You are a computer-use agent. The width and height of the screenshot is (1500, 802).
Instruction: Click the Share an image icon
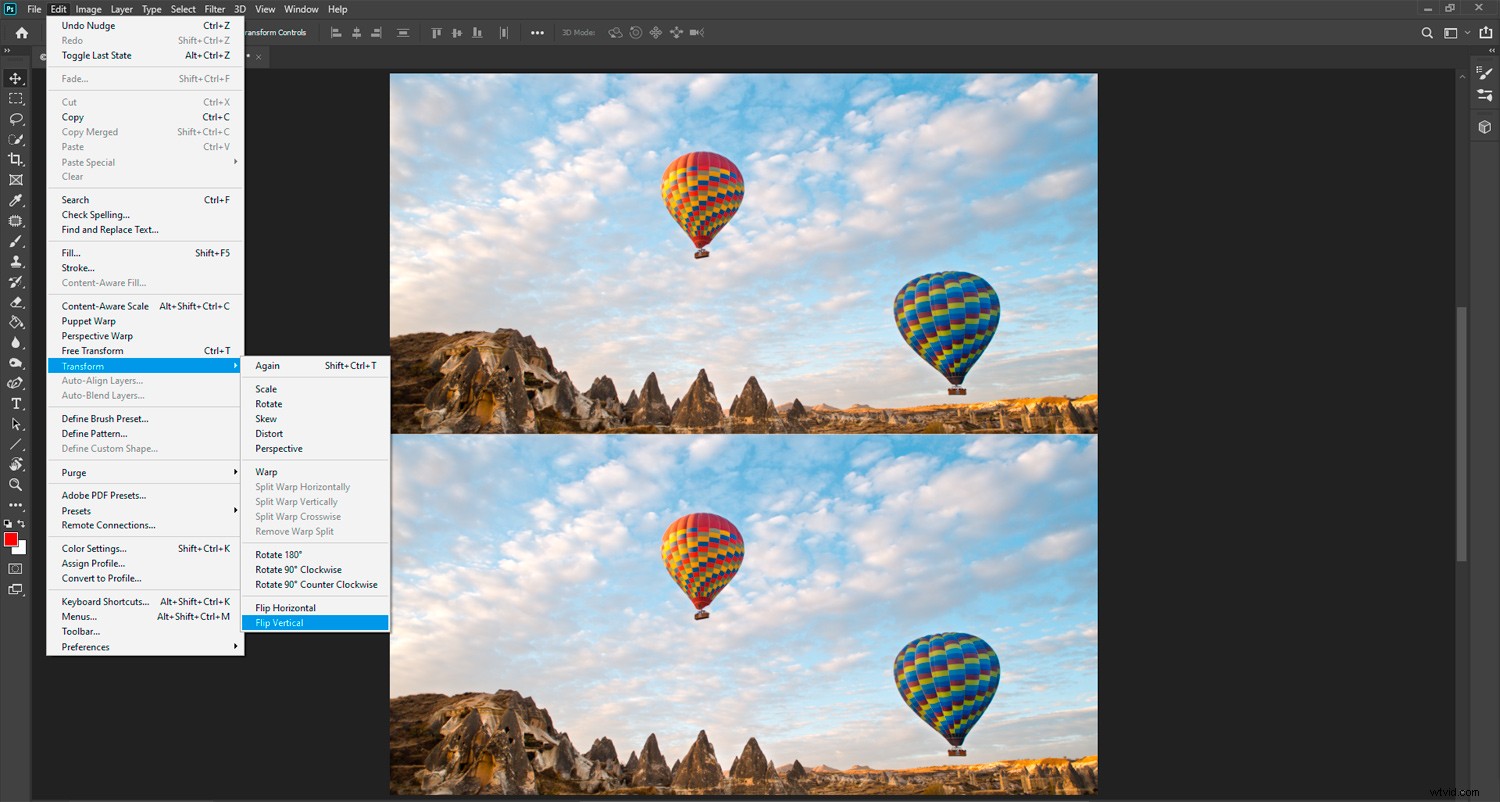pos(1484,32)
